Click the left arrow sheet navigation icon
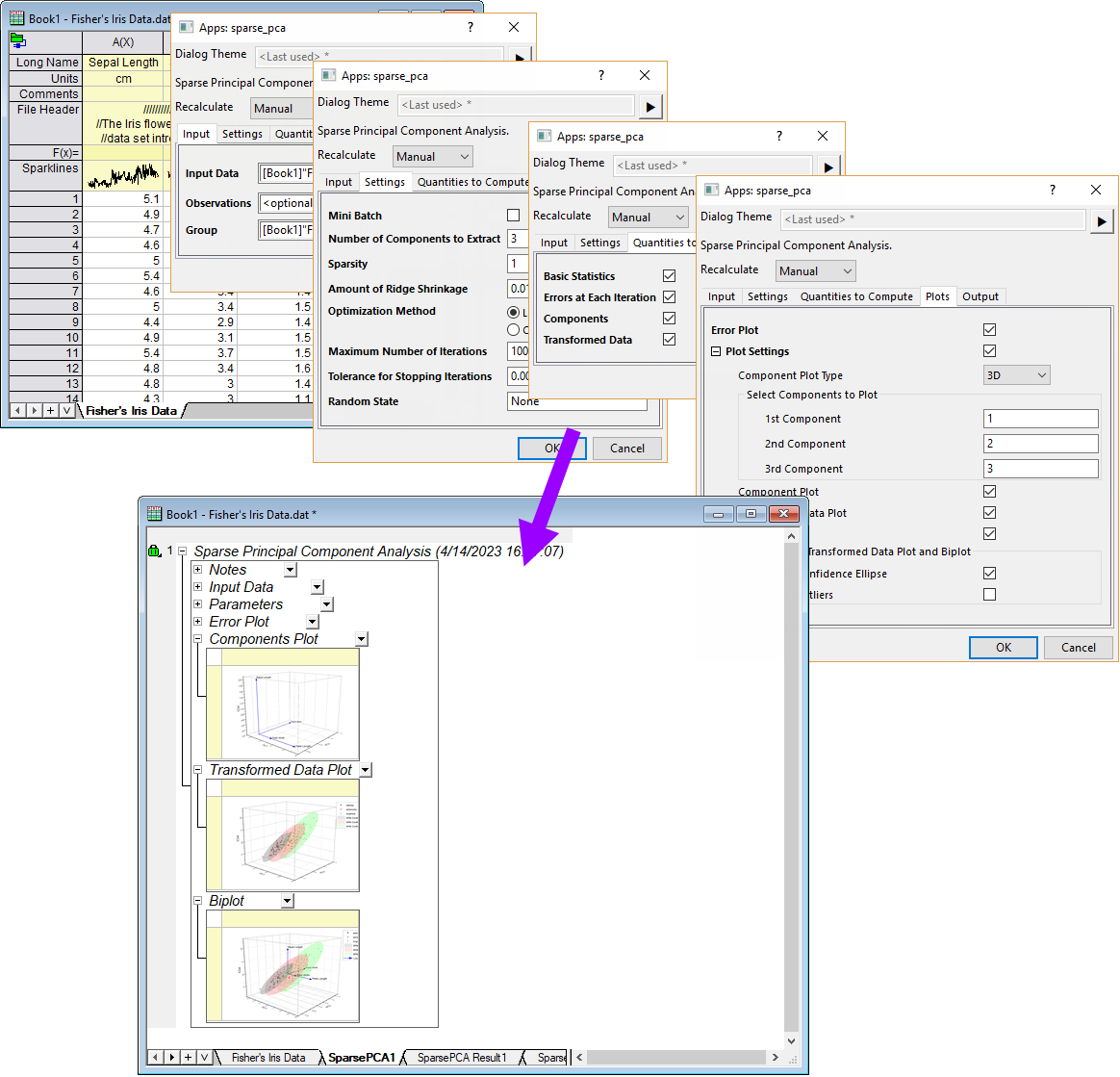The height and width of the screenshot is (1077, 1120). [x=154, y=1057]
